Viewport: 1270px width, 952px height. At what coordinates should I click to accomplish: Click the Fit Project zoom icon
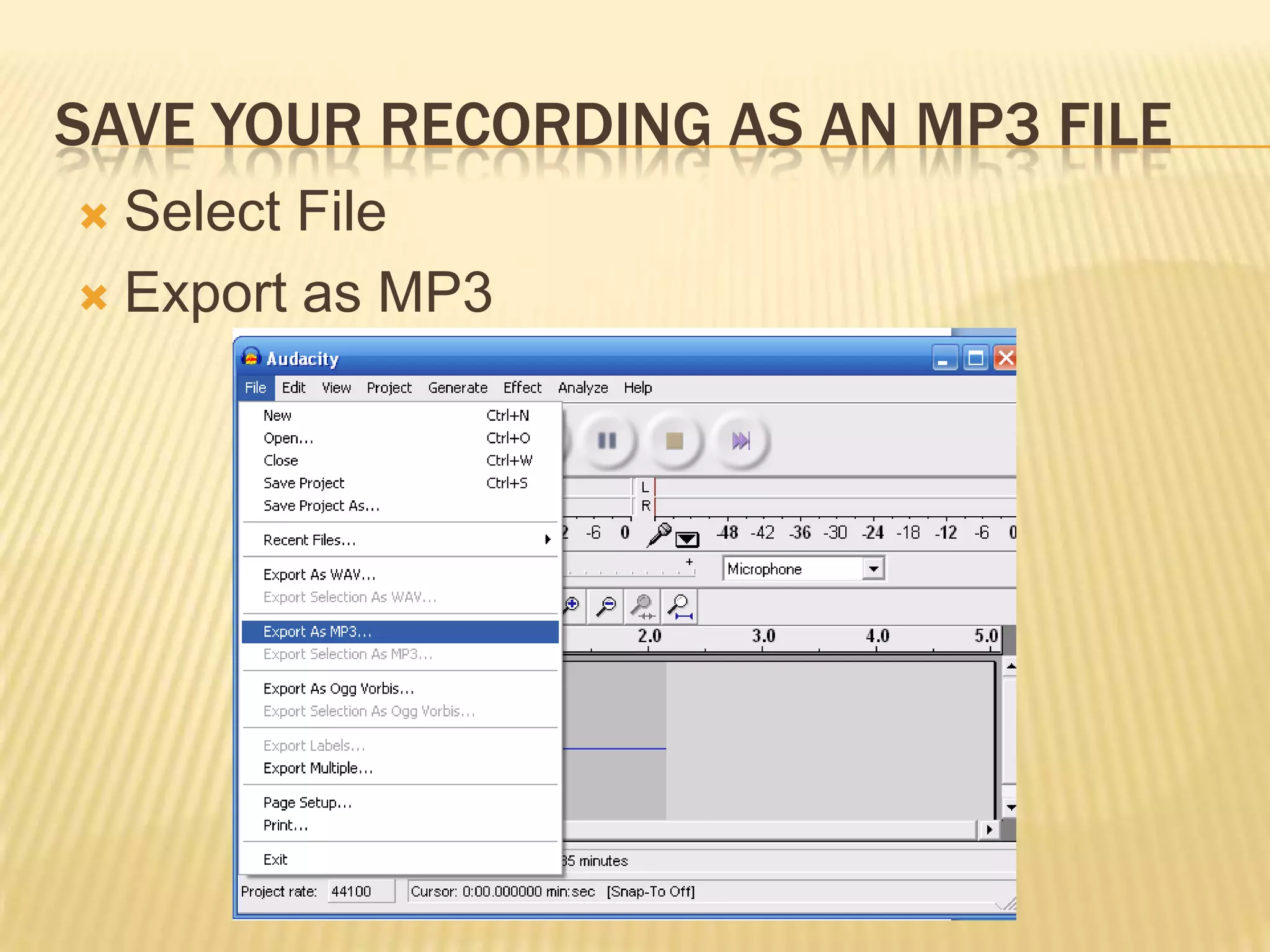pos(680,606)
